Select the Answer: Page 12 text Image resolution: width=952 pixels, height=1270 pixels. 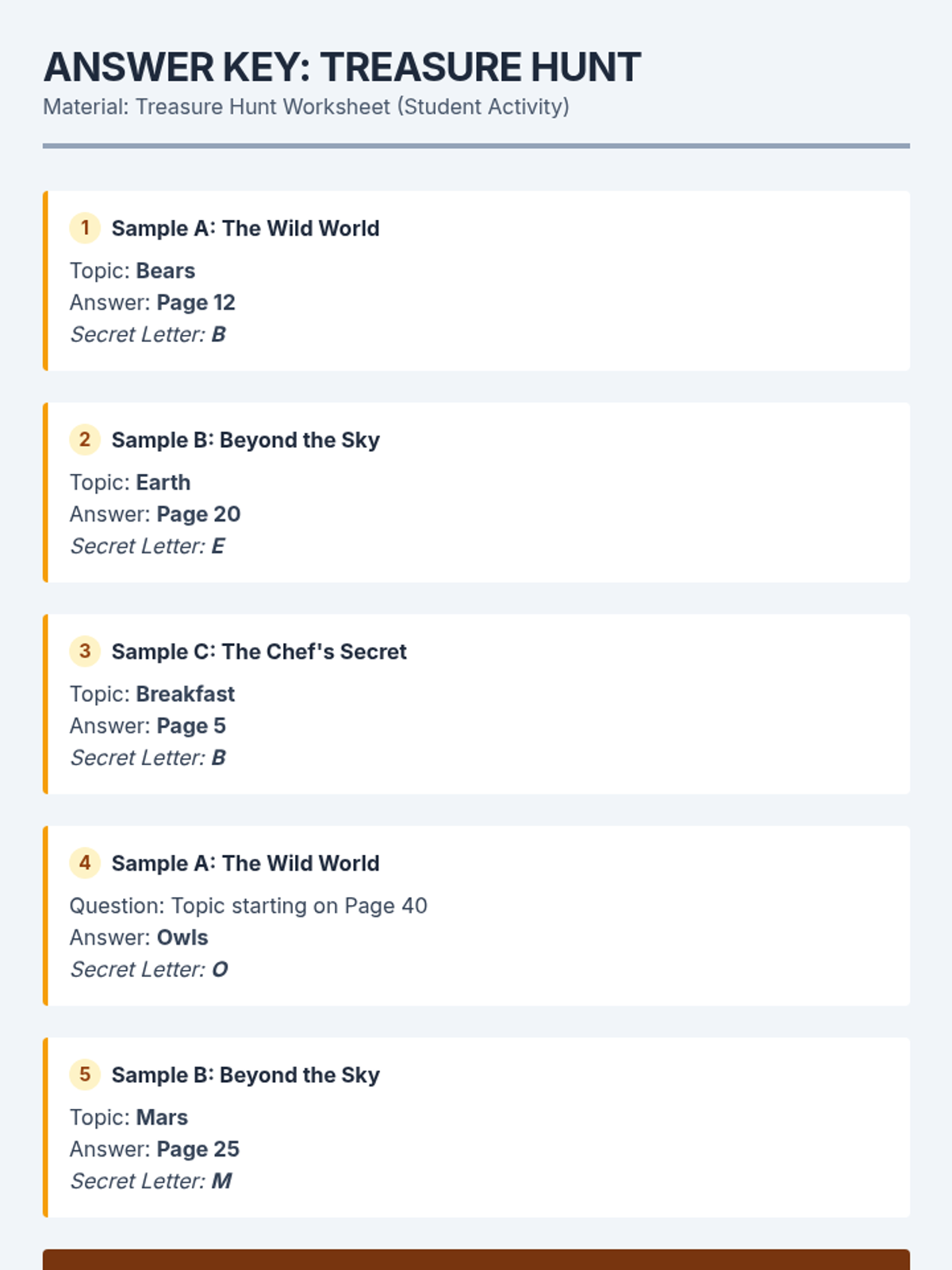click(x=152, y=302)
